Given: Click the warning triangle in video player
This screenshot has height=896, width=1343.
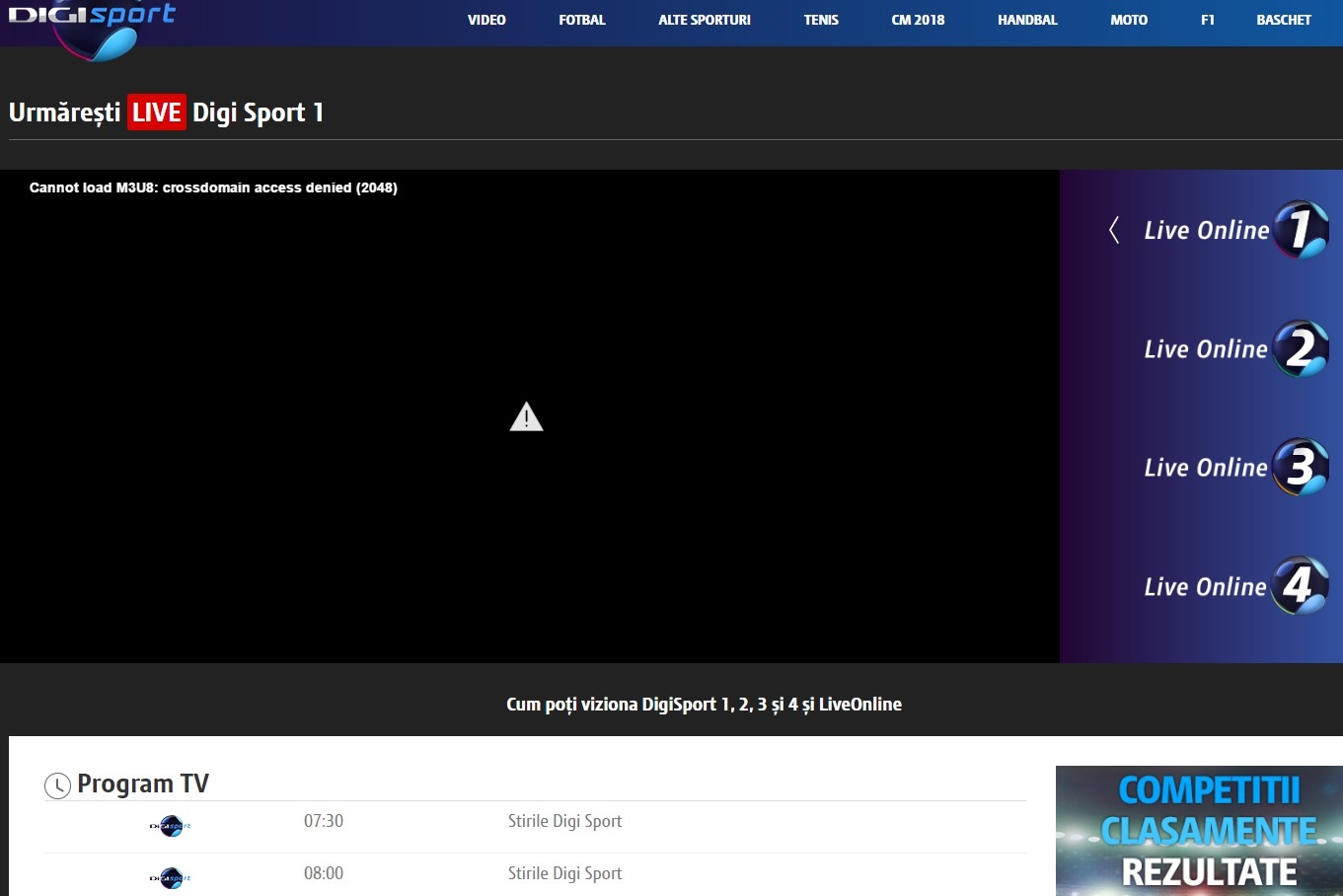Looking at the screenshot, I should click(x=526, y=417).
